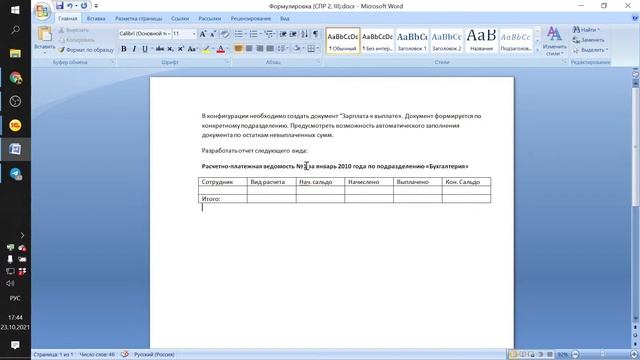Screen dimensions: 640x360
Task: Click the proofing errors icon in status bar
Action: tap(124, 354)
